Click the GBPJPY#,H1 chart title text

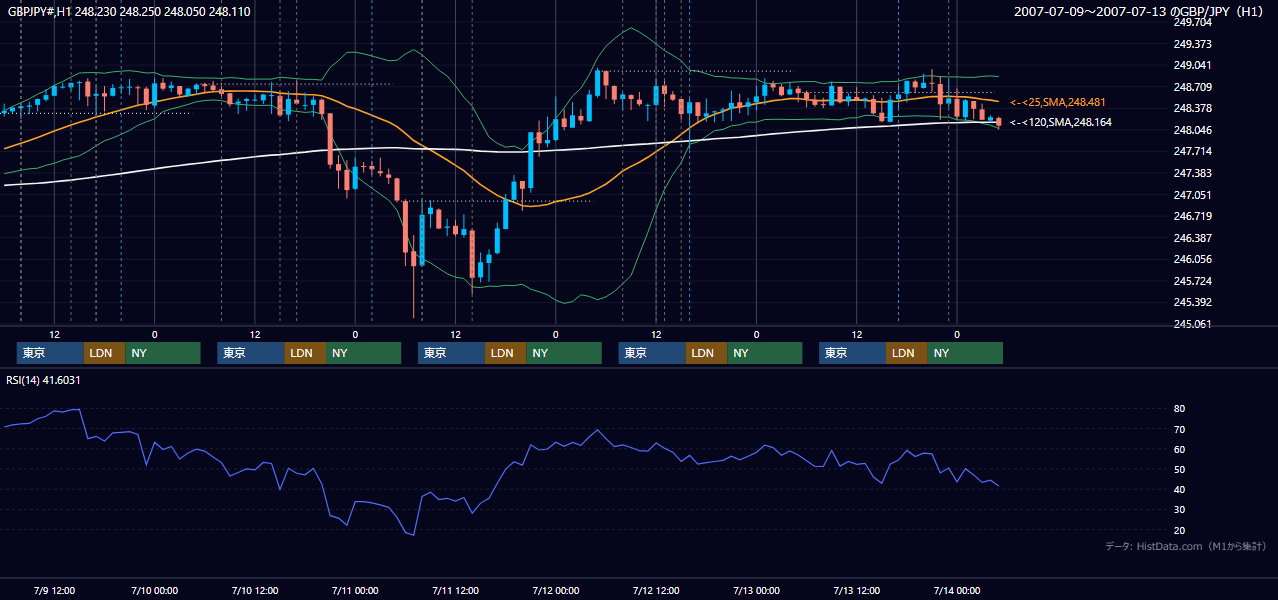pos(130,12)
